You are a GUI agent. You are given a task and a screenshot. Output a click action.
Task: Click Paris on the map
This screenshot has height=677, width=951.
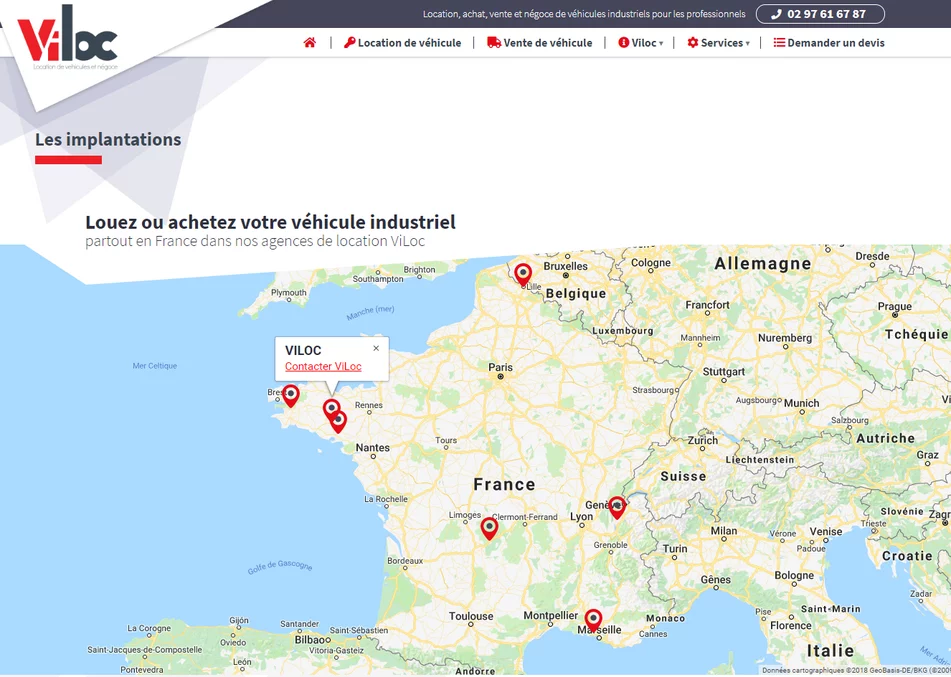(x=501, y=368)
